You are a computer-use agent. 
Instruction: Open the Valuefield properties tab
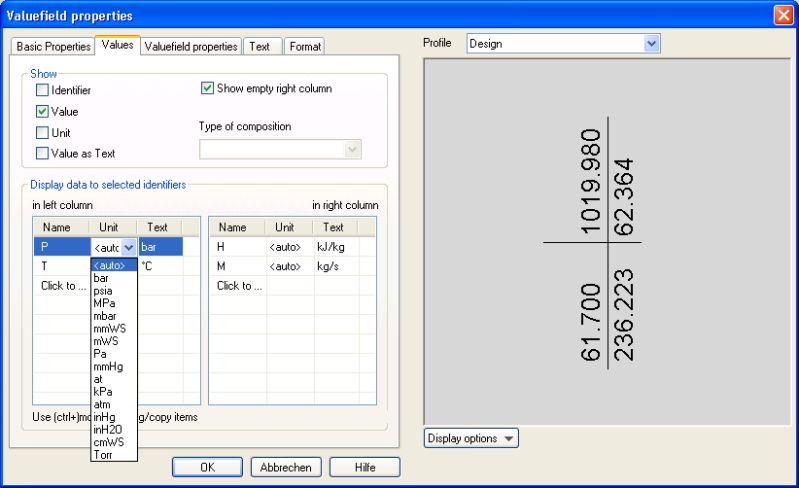point(191,46)
